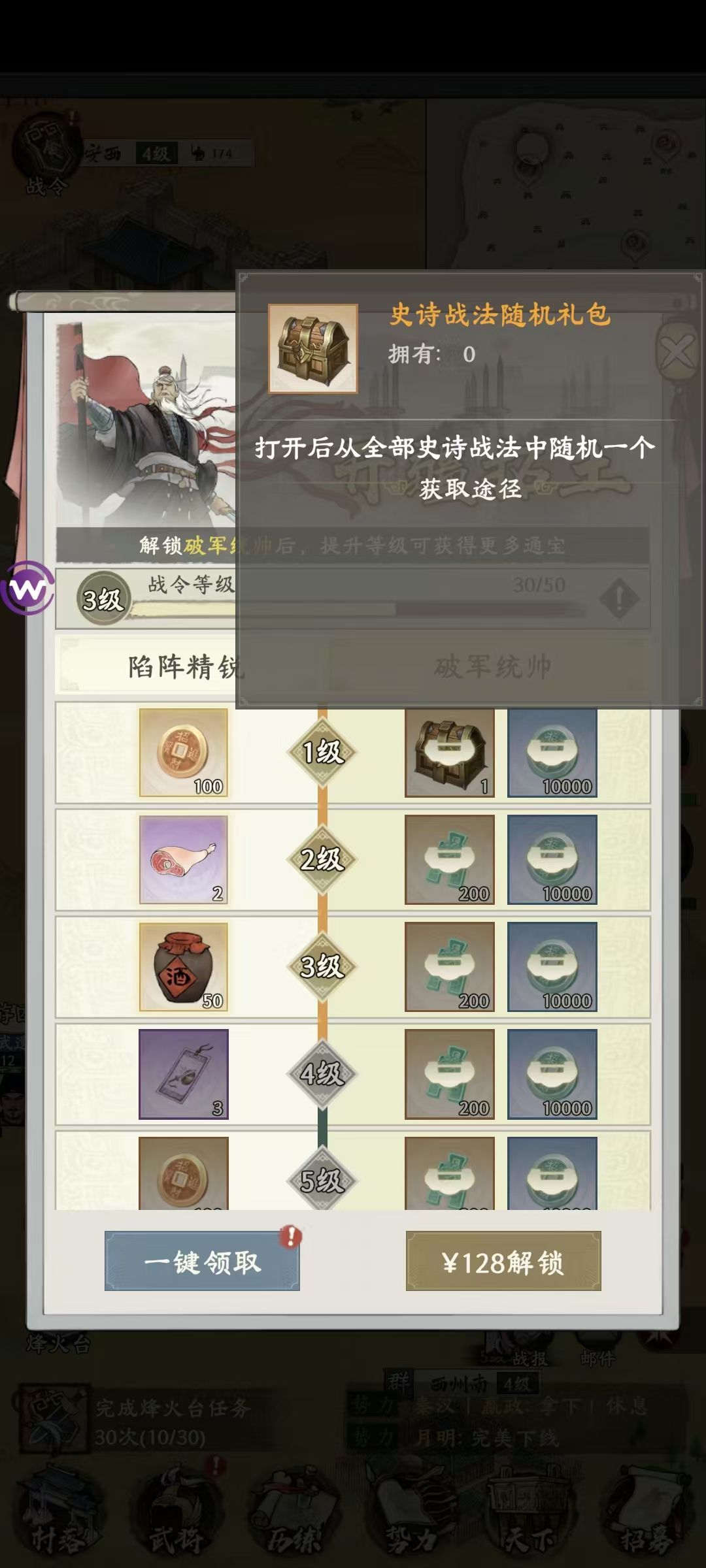Screen dimensions: 706x1568
Task: Open the 获取途径 link in tooltip
Action: 471,489
